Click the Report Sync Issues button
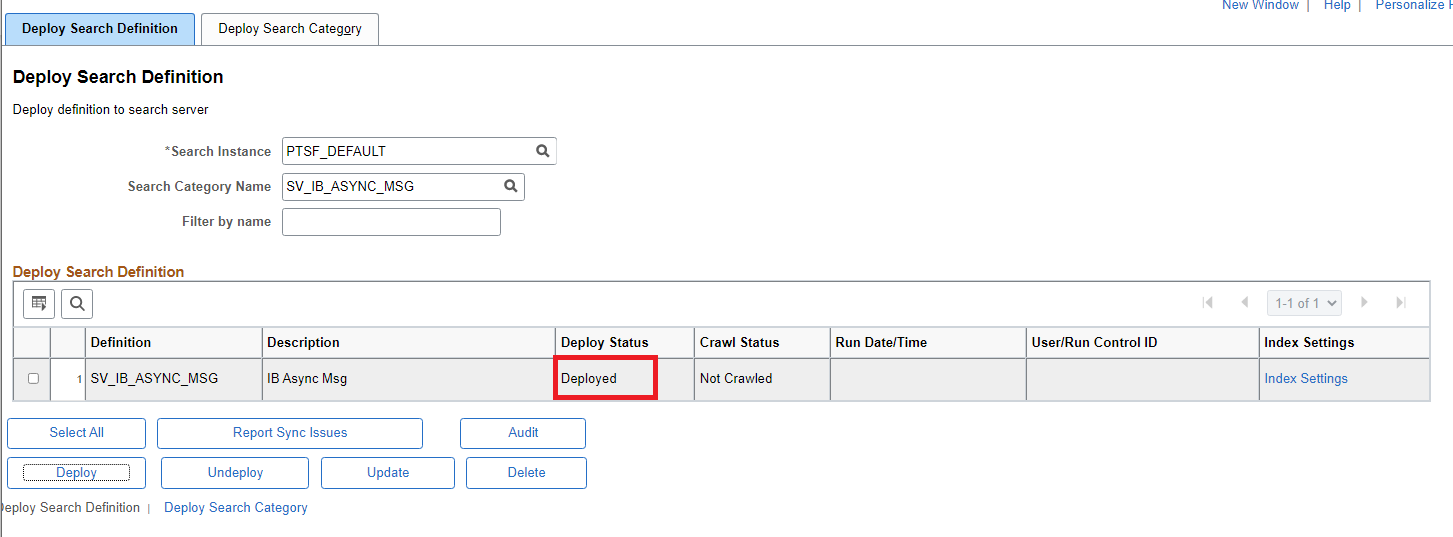 click(290, 433)
